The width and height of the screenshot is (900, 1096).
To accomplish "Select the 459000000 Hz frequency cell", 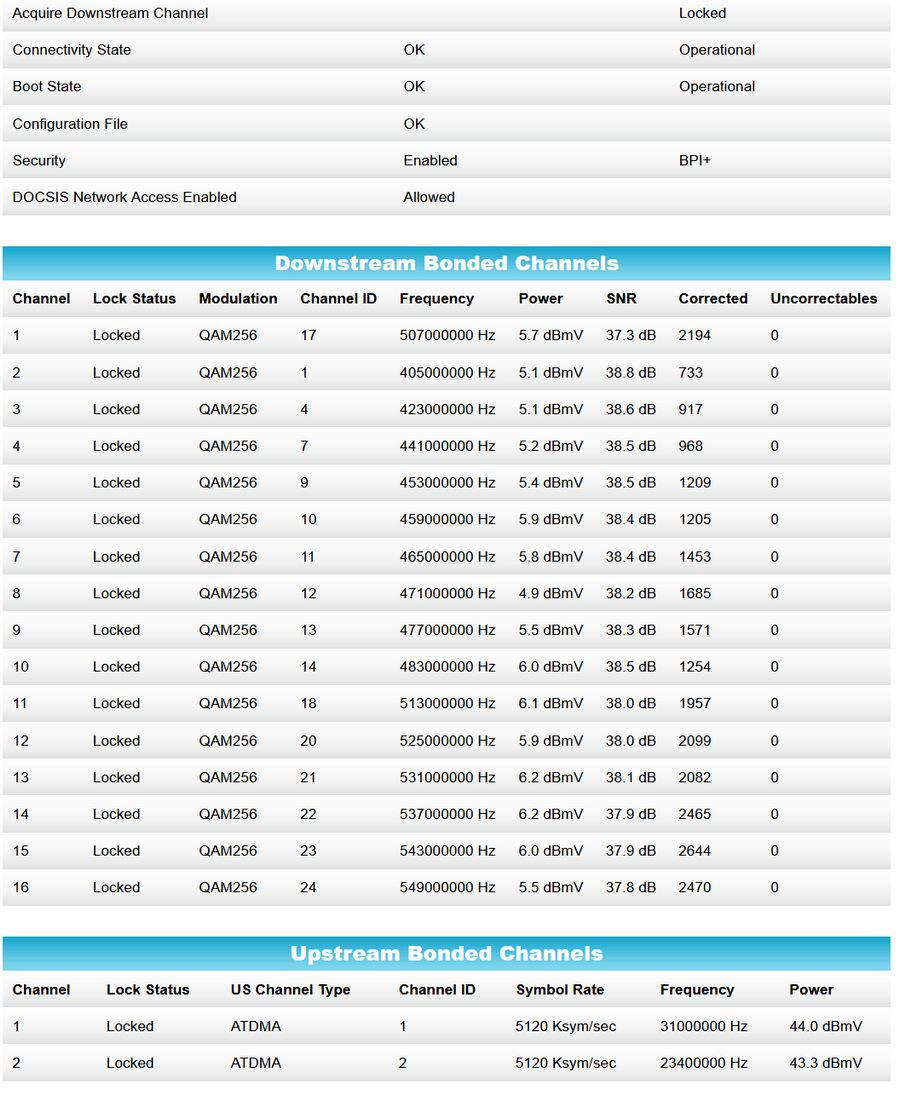I will pos(447,520).
